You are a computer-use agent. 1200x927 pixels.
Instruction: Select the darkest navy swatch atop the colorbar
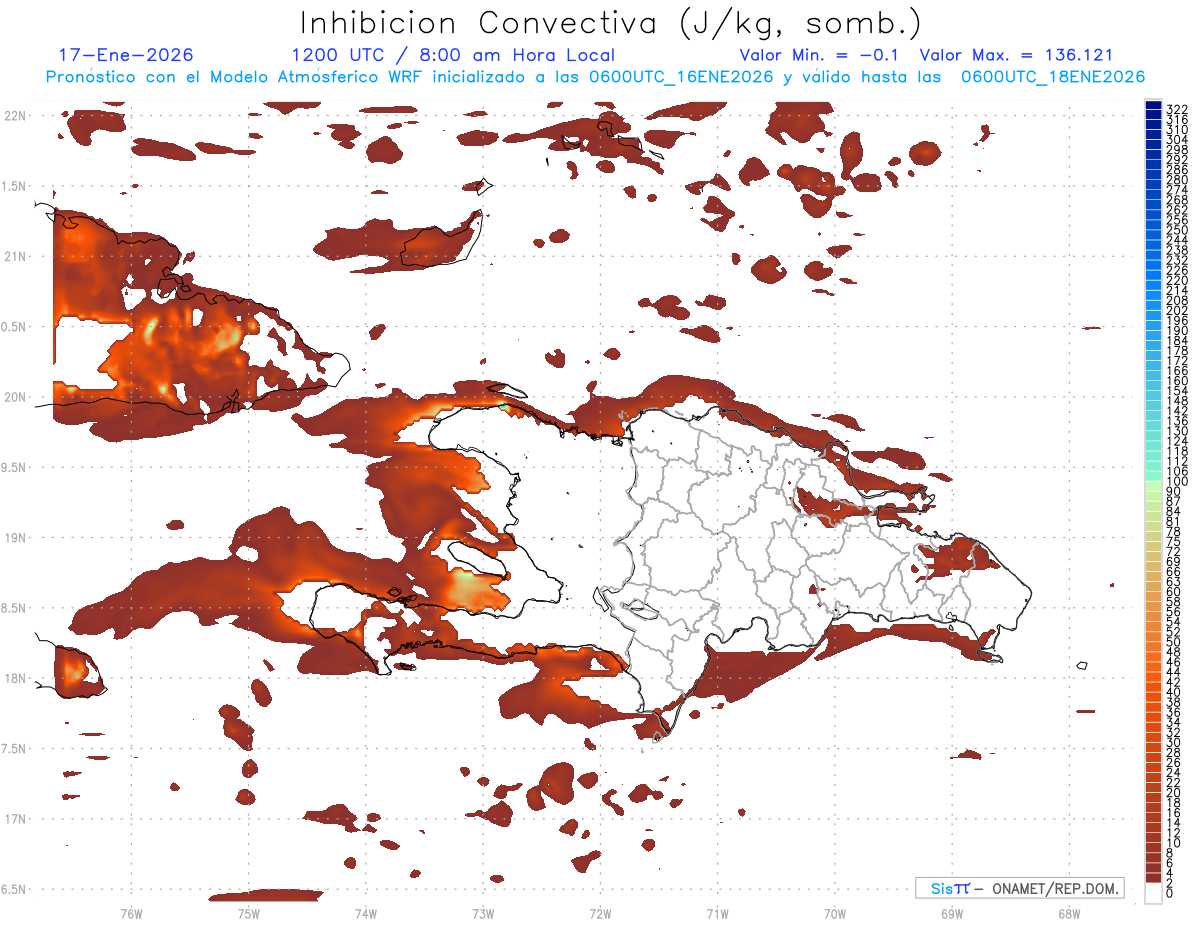1153,105
